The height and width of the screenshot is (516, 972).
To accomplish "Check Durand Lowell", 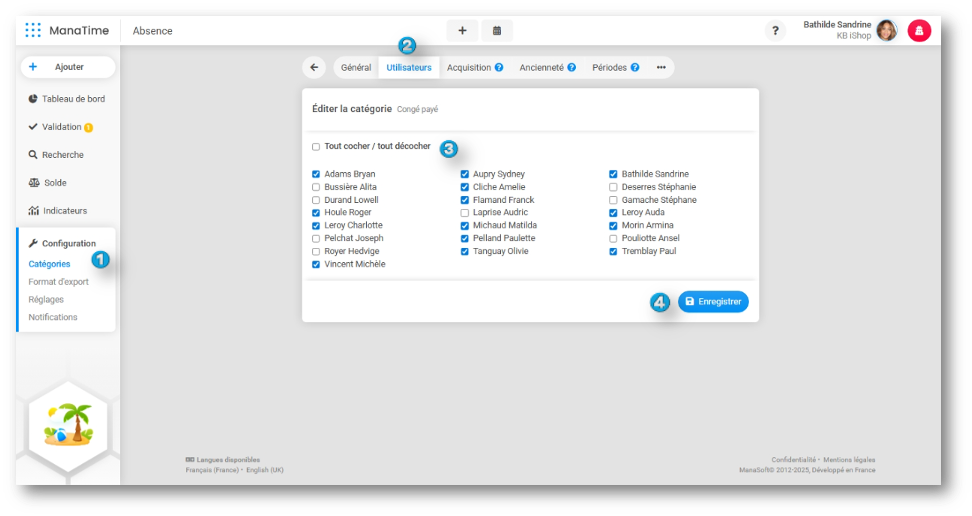I will pos(316,200).
